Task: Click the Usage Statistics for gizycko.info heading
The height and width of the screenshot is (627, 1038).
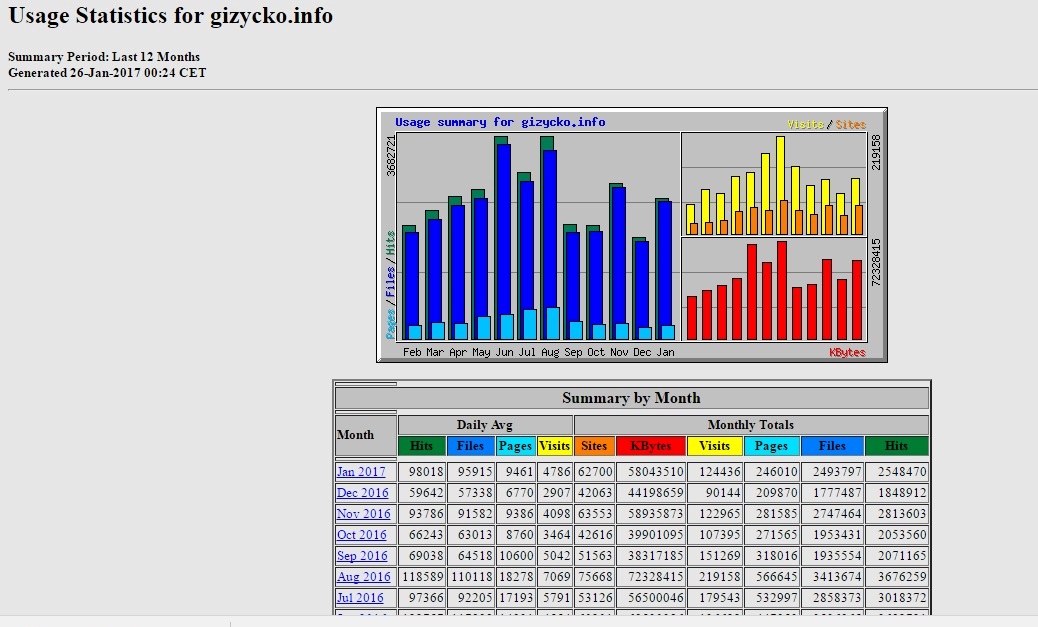Action: [171, 16]
